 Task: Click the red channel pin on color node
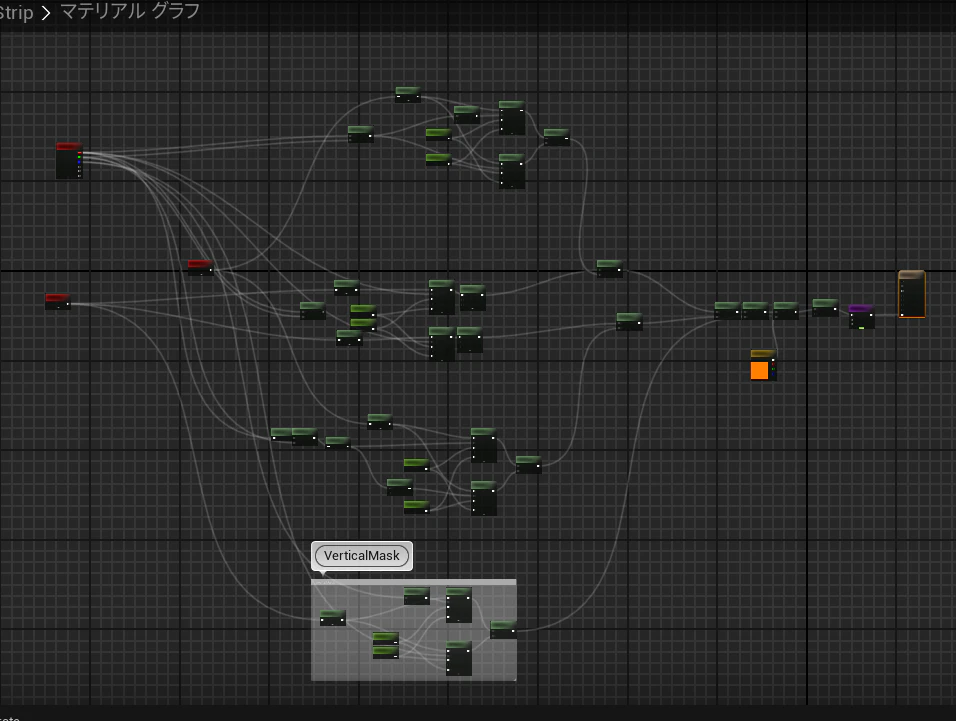click(x=773, y=364)
